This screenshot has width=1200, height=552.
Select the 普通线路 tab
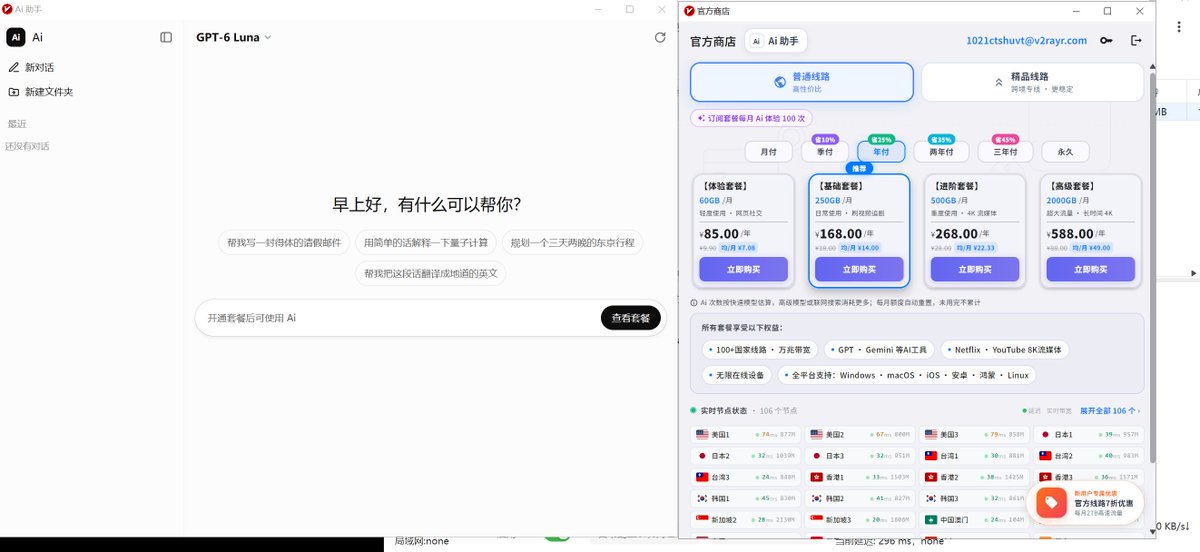tap(802, 82)
